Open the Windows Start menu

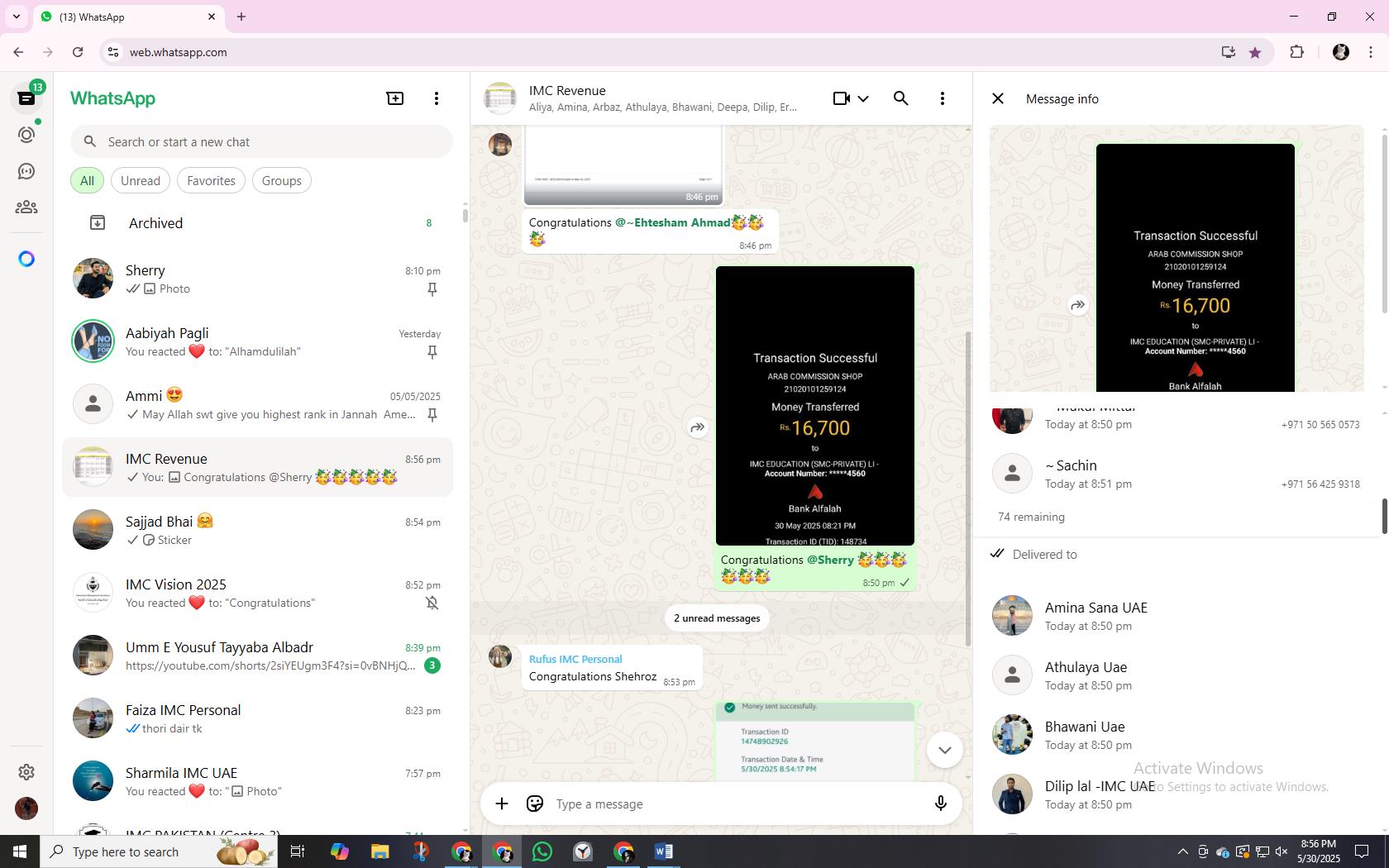(20, 851)
